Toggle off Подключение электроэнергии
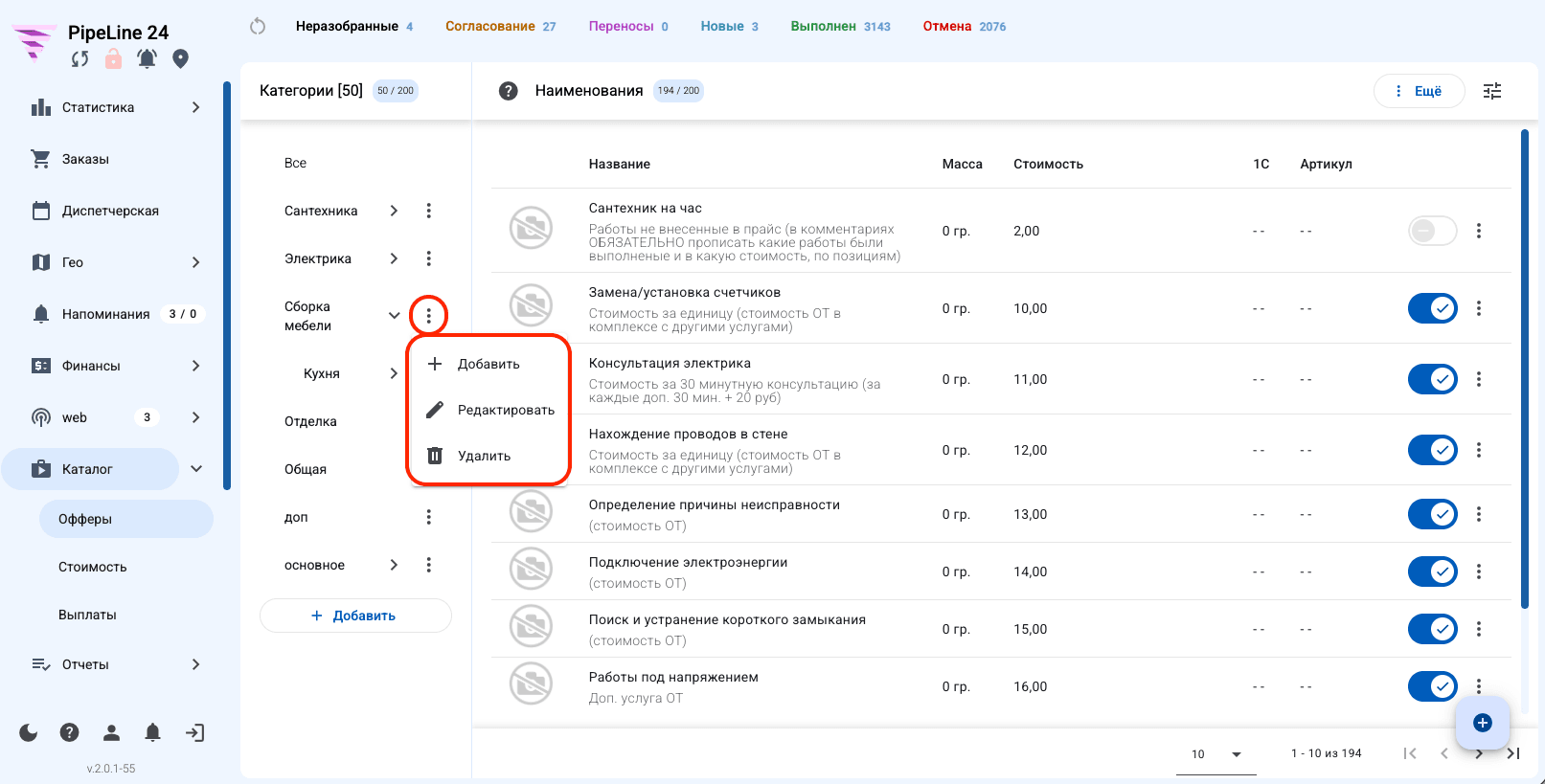Viewport: 1545px width, 784px height. pyautogui.click(x=1432, y=571)
